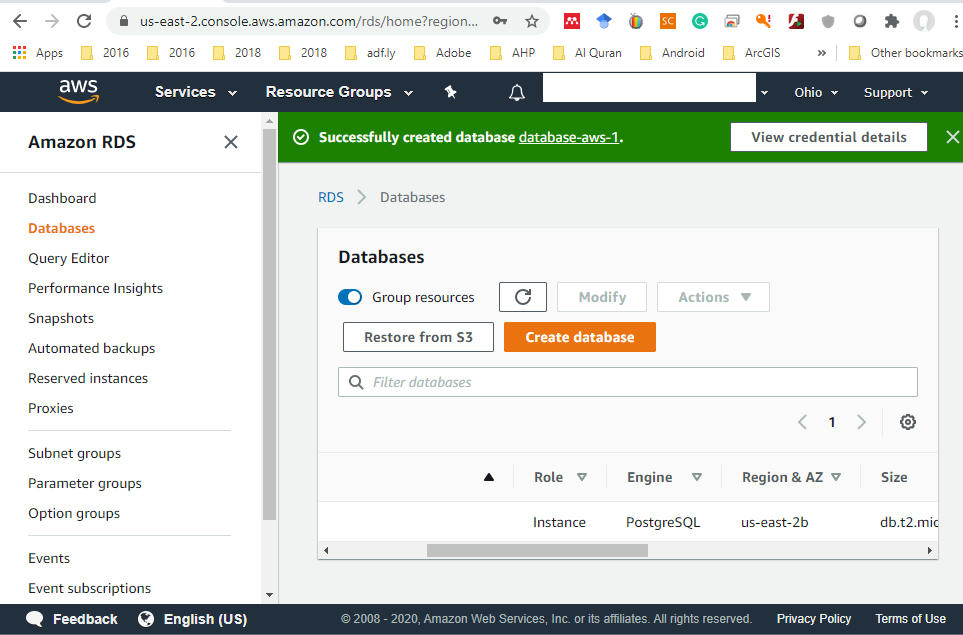Viewport: 963px width, 635px height.
Task: Open Reserved instances in sidebar
Action: pos(88,378)
